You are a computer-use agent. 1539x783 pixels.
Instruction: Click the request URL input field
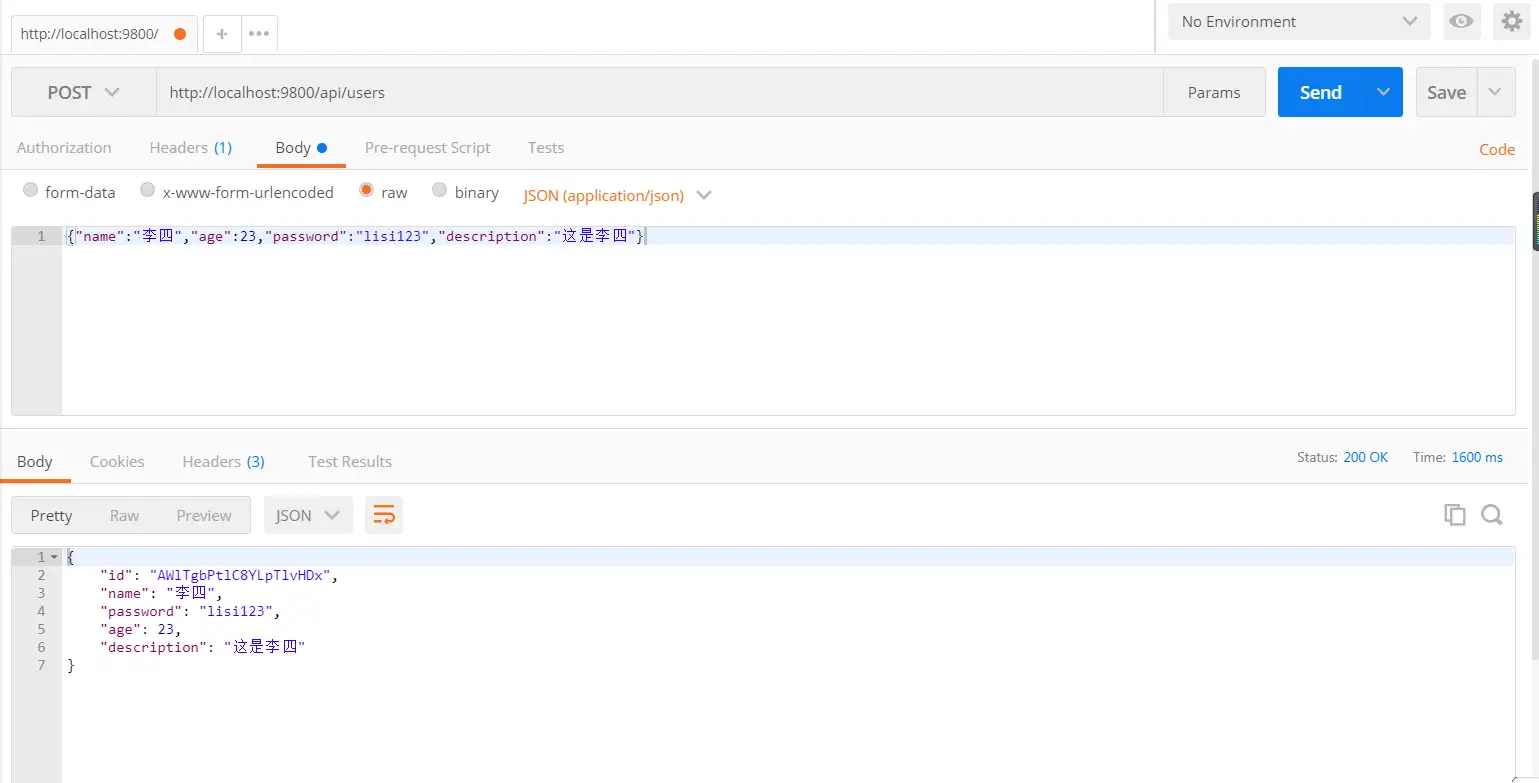[x=658, y=92]
